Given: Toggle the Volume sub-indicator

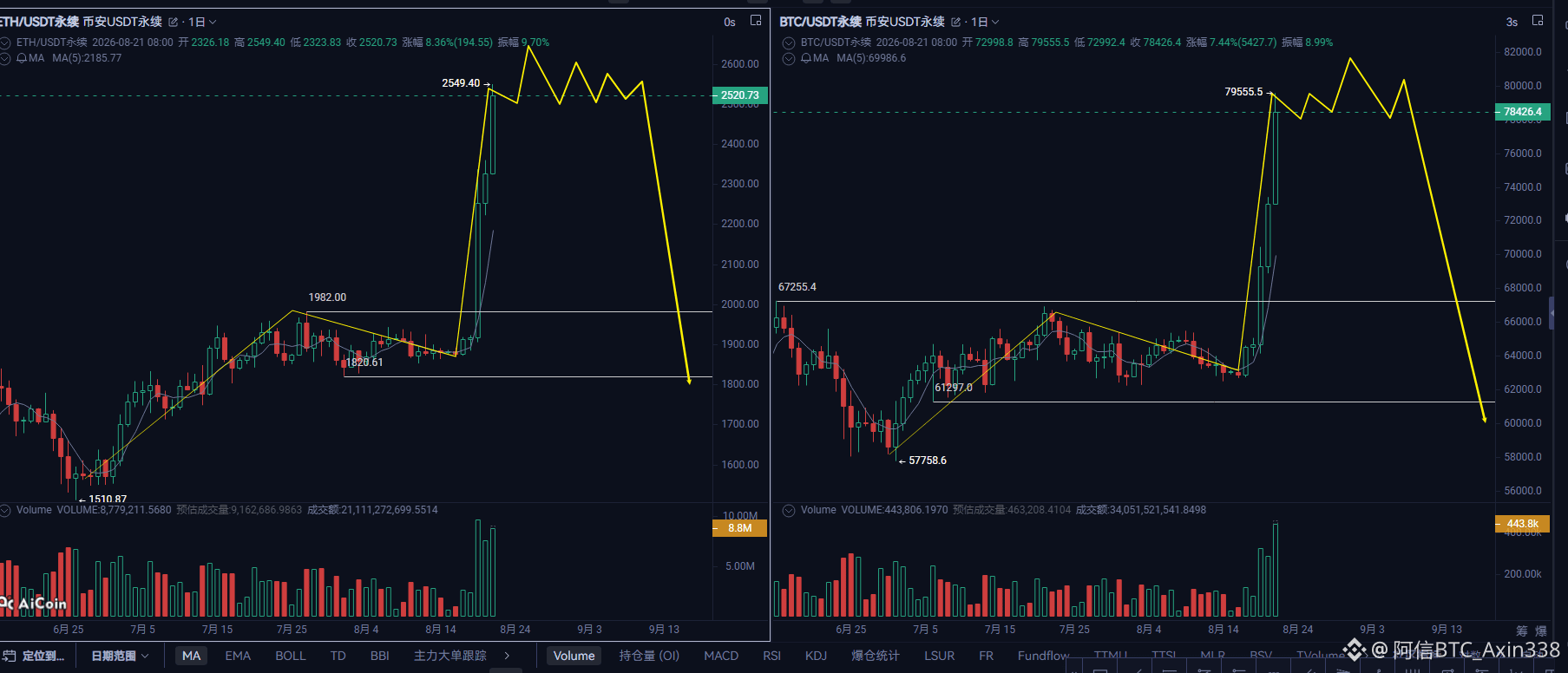Looking at the screenshot, I should click(x=574, y=656).
